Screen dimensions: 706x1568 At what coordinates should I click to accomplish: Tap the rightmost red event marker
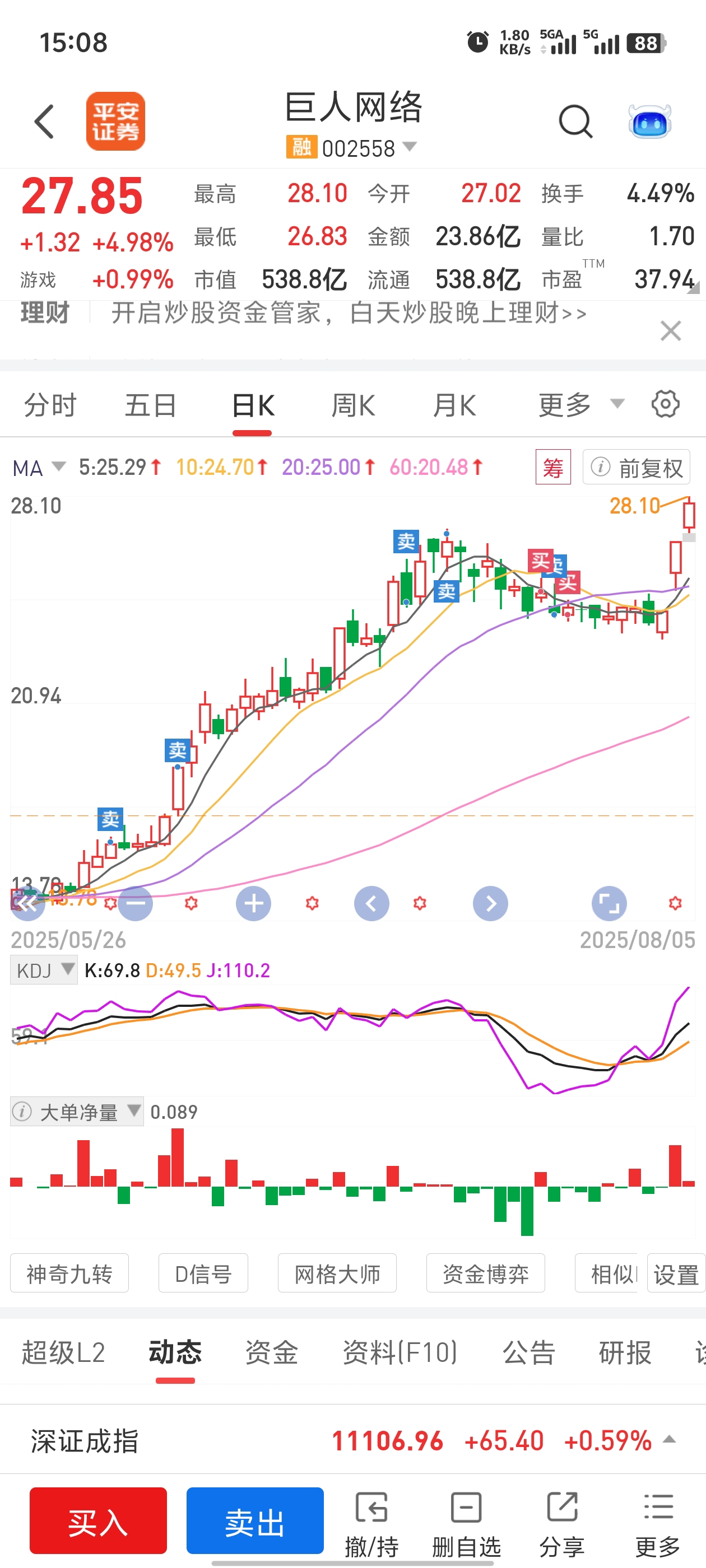675,903
